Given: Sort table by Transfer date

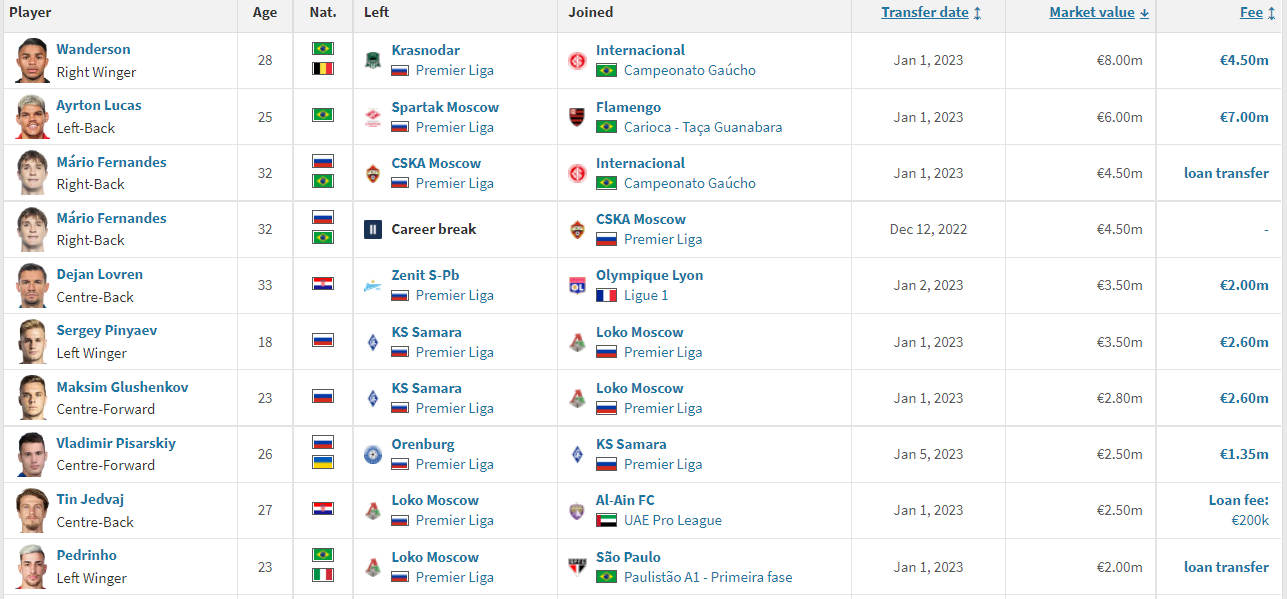Looking at the screenshot, I should [x=931, y=13].
